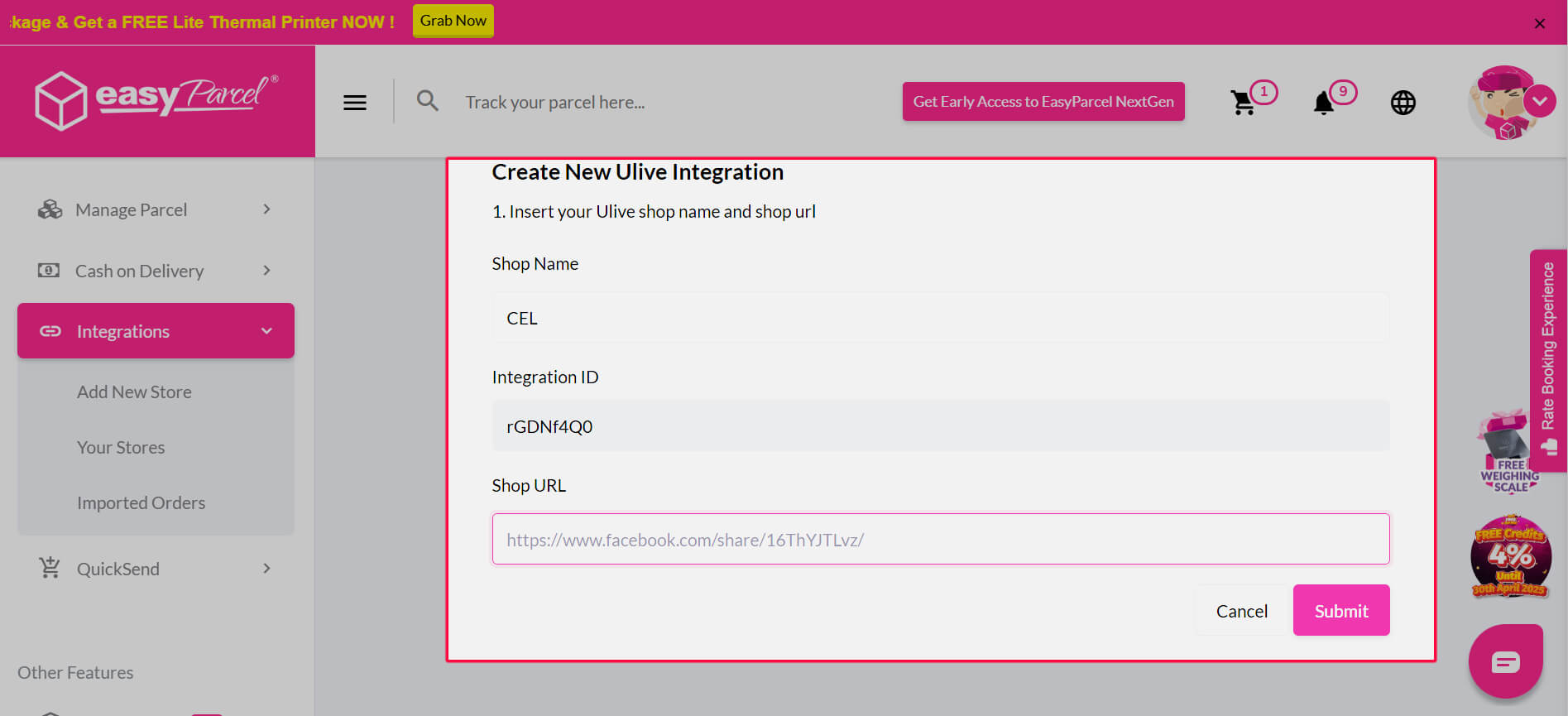Image resolution: width=1568 pixels, height=716 pixels.
Task: Click Get Early Access to EasyParcel NextGen
Action: 1043,101
